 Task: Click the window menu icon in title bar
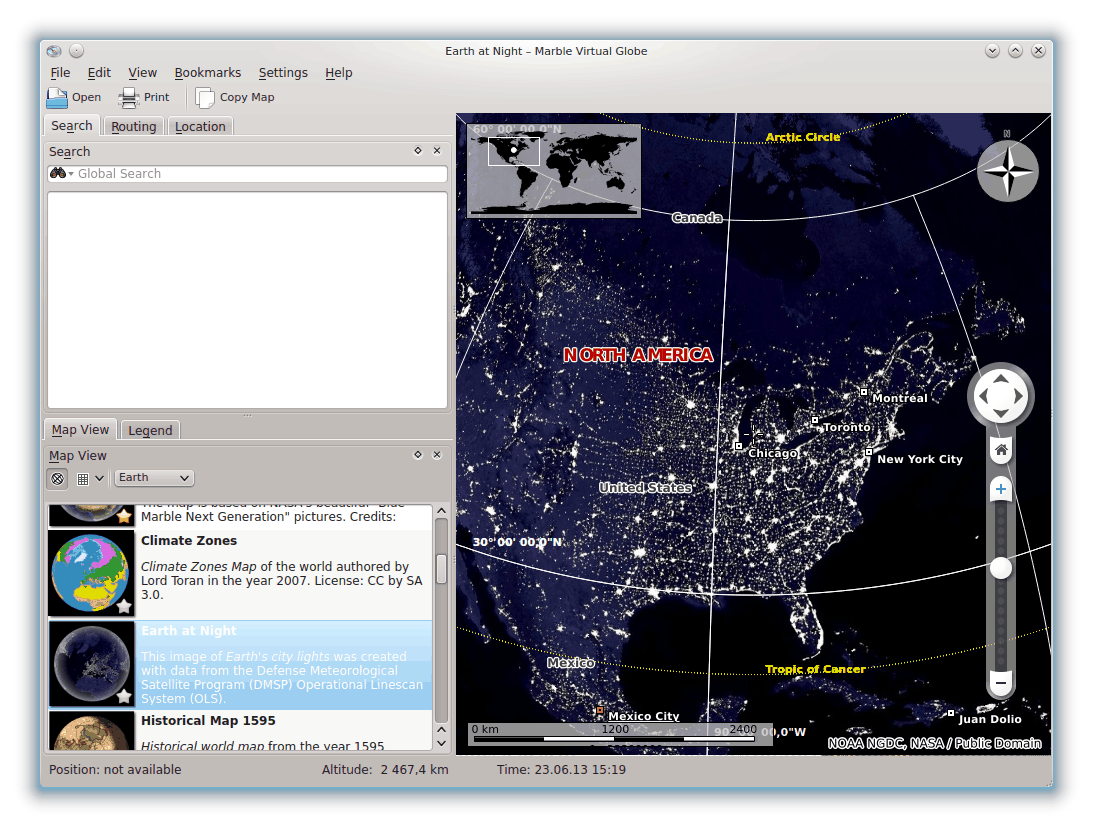tap(54, 51)
